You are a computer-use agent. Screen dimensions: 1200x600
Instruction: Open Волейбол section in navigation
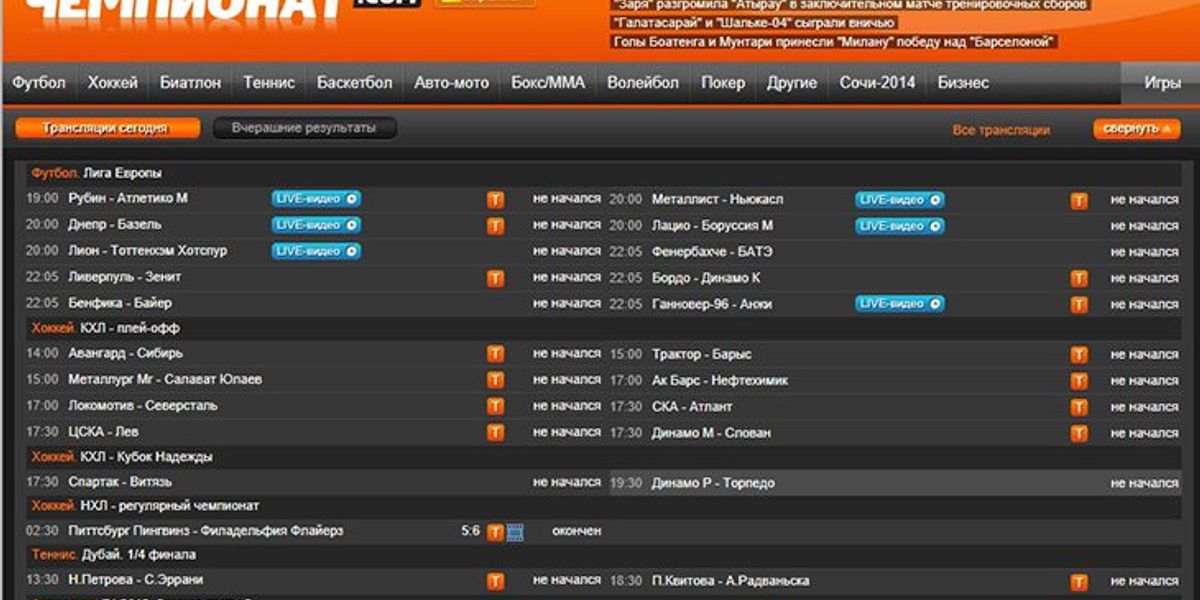tap(643, 83)
